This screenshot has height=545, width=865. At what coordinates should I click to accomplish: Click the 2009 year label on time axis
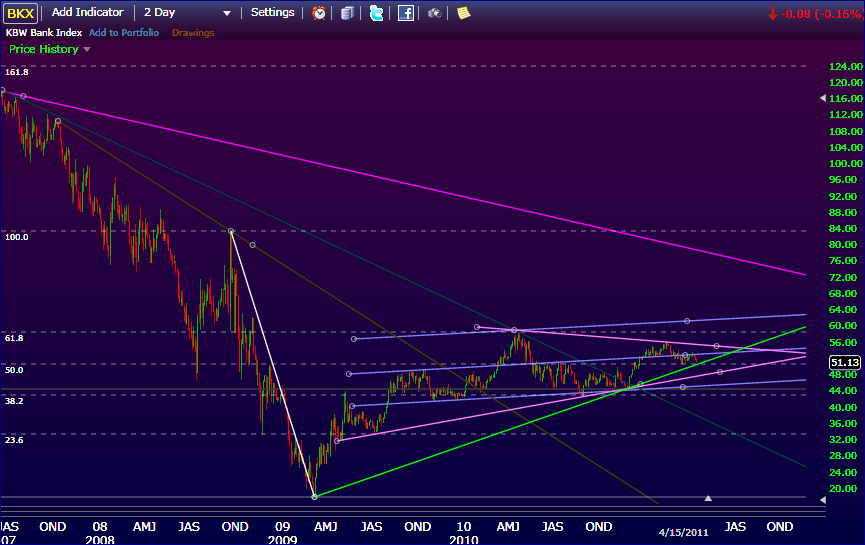tap(282, 539)
